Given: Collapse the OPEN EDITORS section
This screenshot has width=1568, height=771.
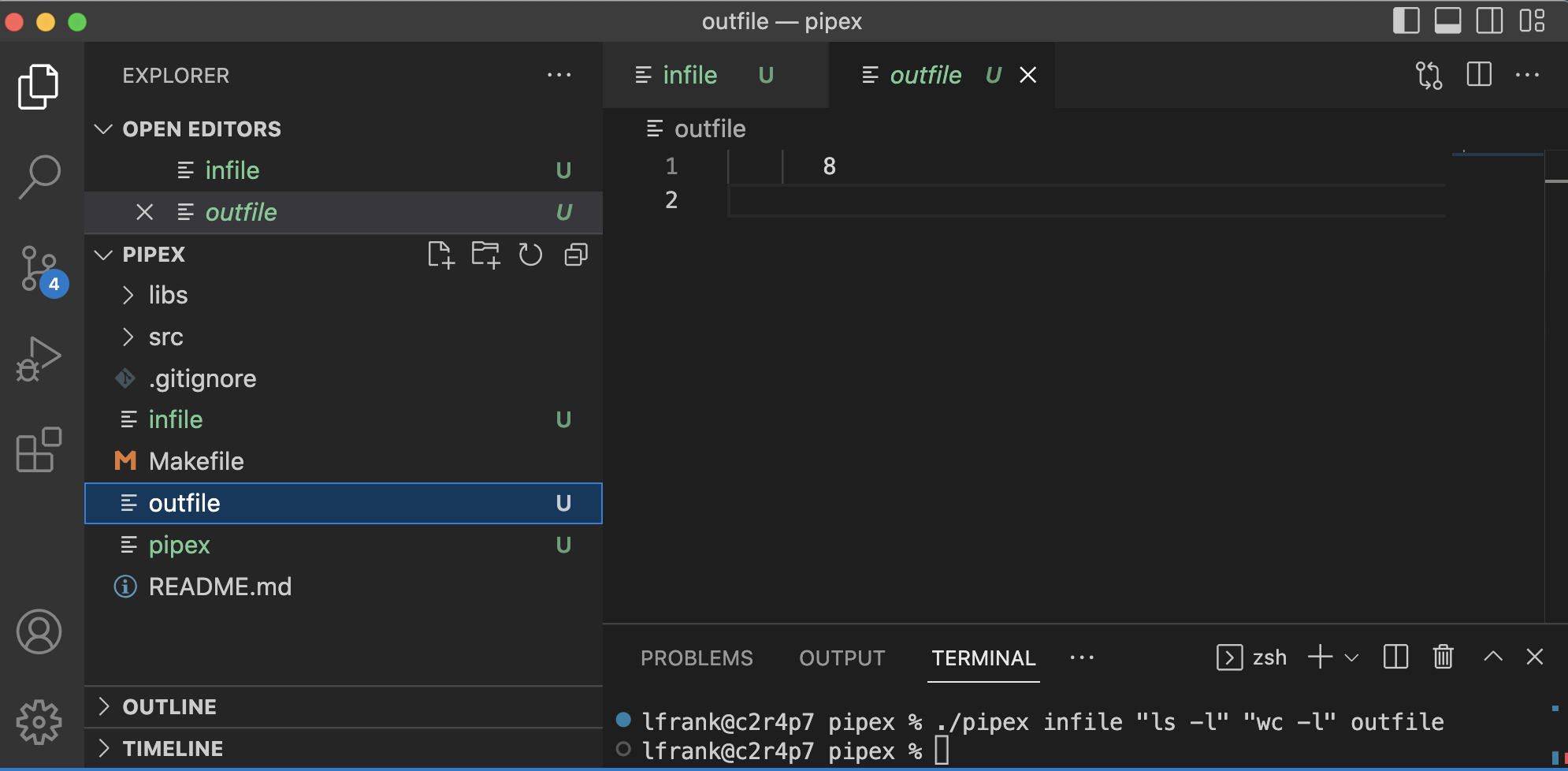Looking at the screenshot, I should 344,128.
